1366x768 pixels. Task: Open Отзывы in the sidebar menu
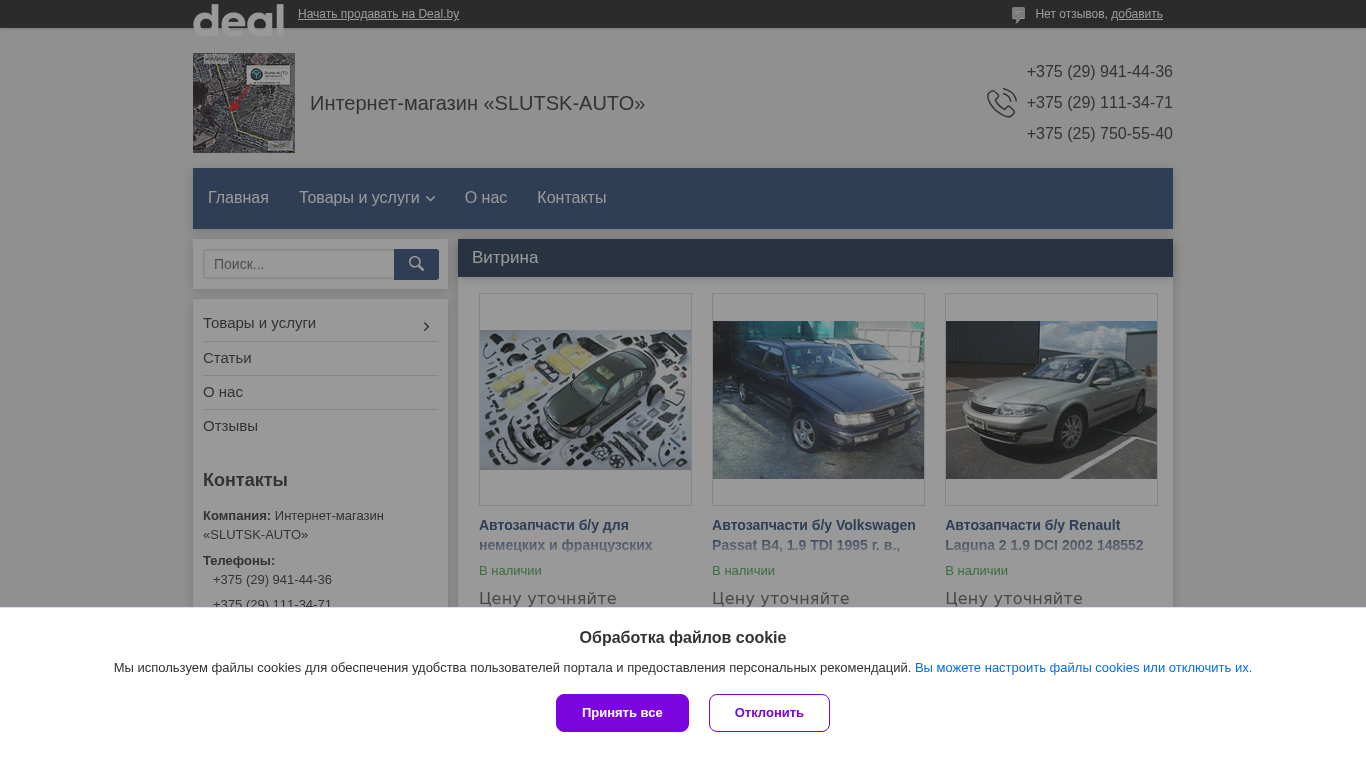230,426
